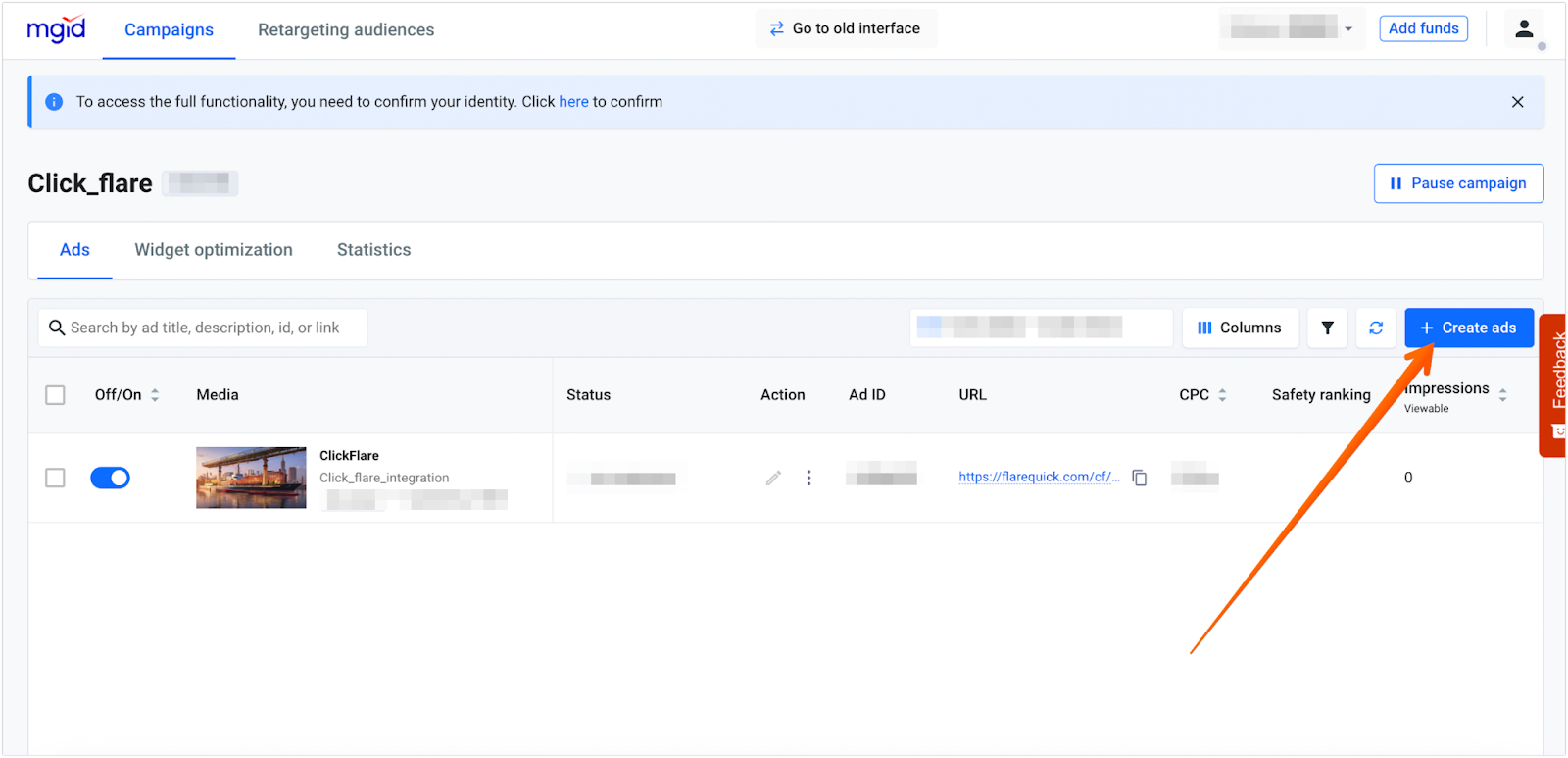1568x758 pixels.
Task: Click the 'here' link to confirm identity
Action: [573, 102]
